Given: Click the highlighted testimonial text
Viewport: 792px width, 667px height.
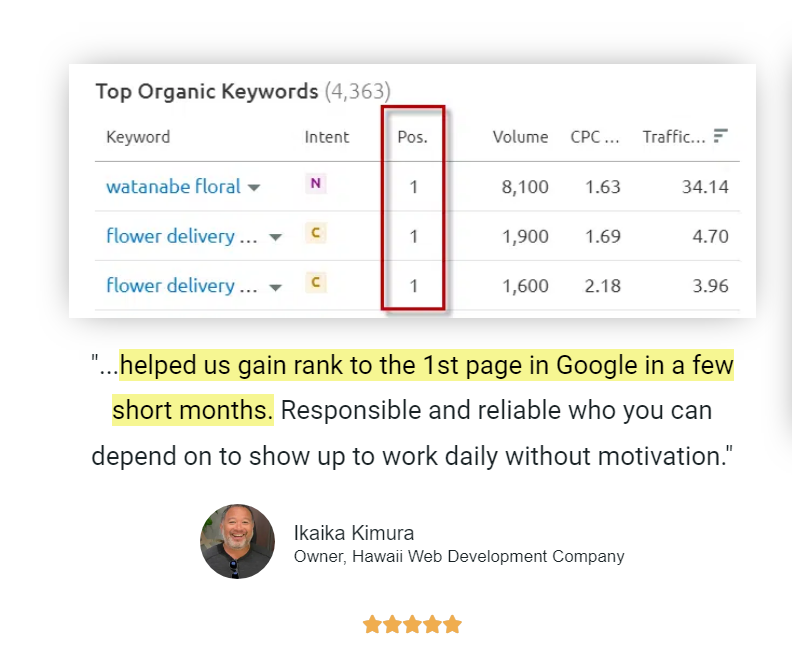Looking at the screenshot, I should tap(426, 367).
